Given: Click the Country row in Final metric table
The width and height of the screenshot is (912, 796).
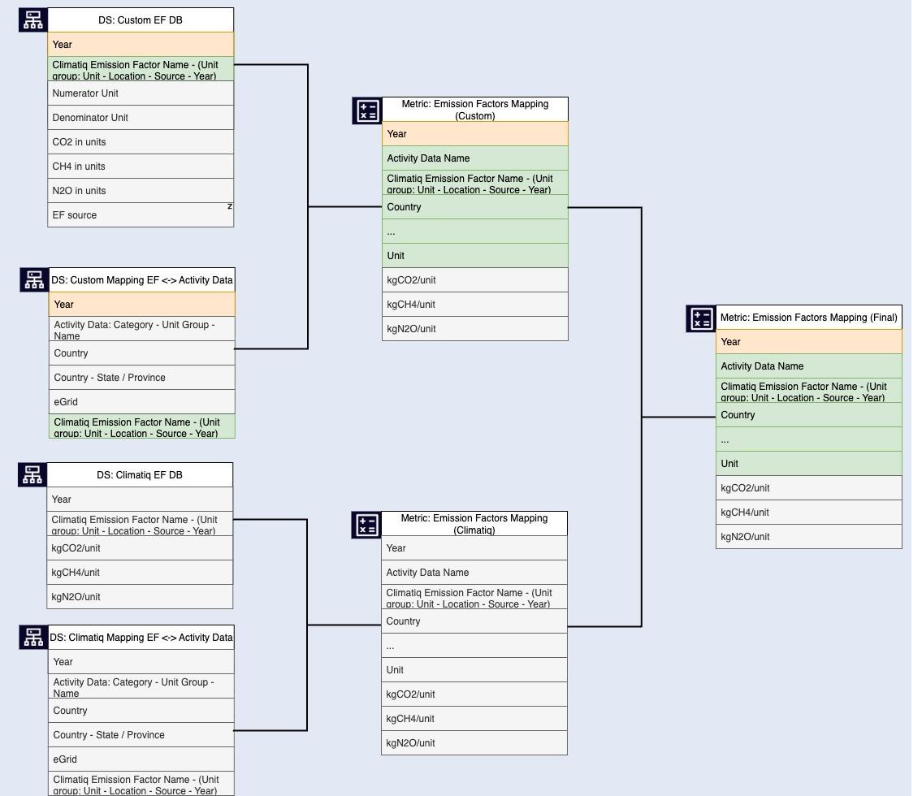Looking at the screenshot, I should click(x=809, y=415).
